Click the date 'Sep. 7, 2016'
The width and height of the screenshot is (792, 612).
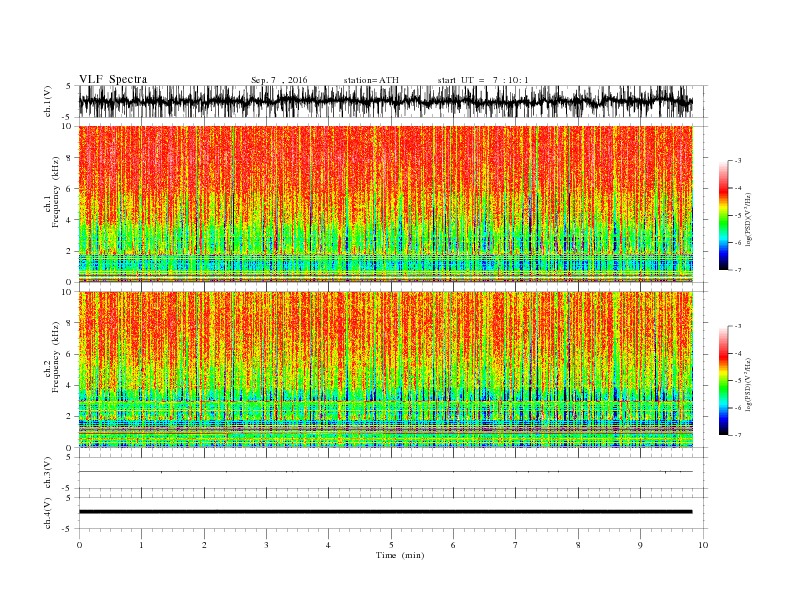[x=279, y=80]
